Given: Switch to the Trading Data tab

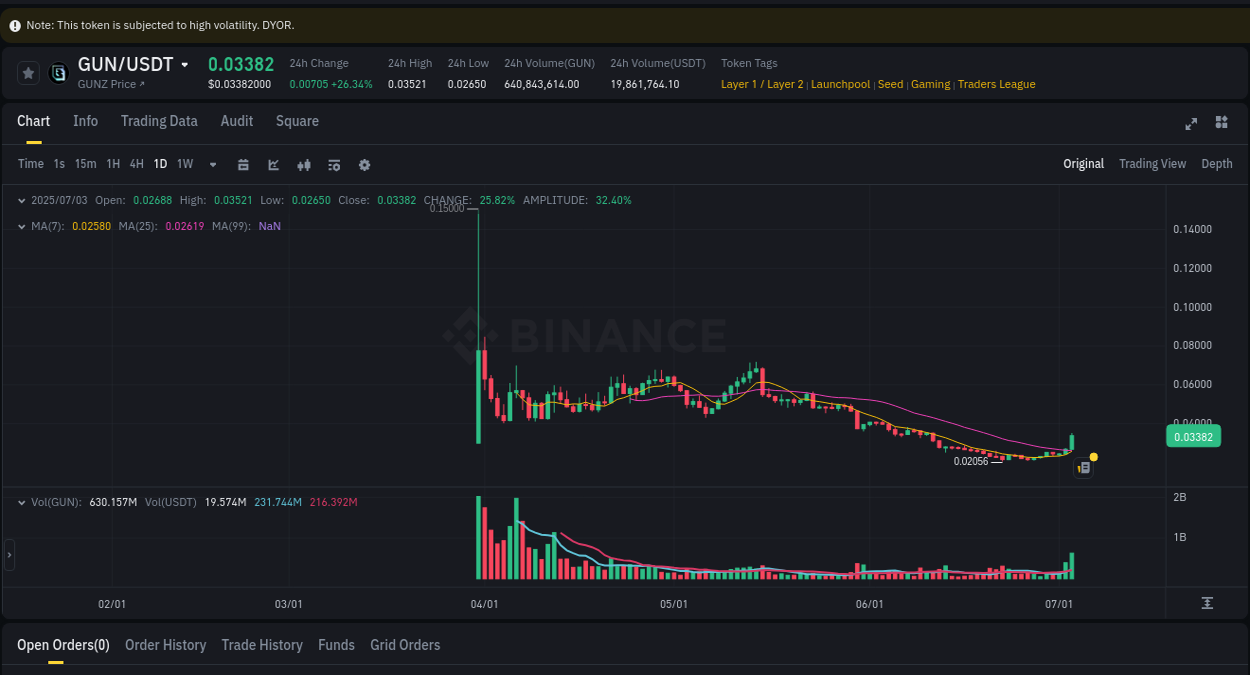Looking at the screenshot, I should pos(159,121).
